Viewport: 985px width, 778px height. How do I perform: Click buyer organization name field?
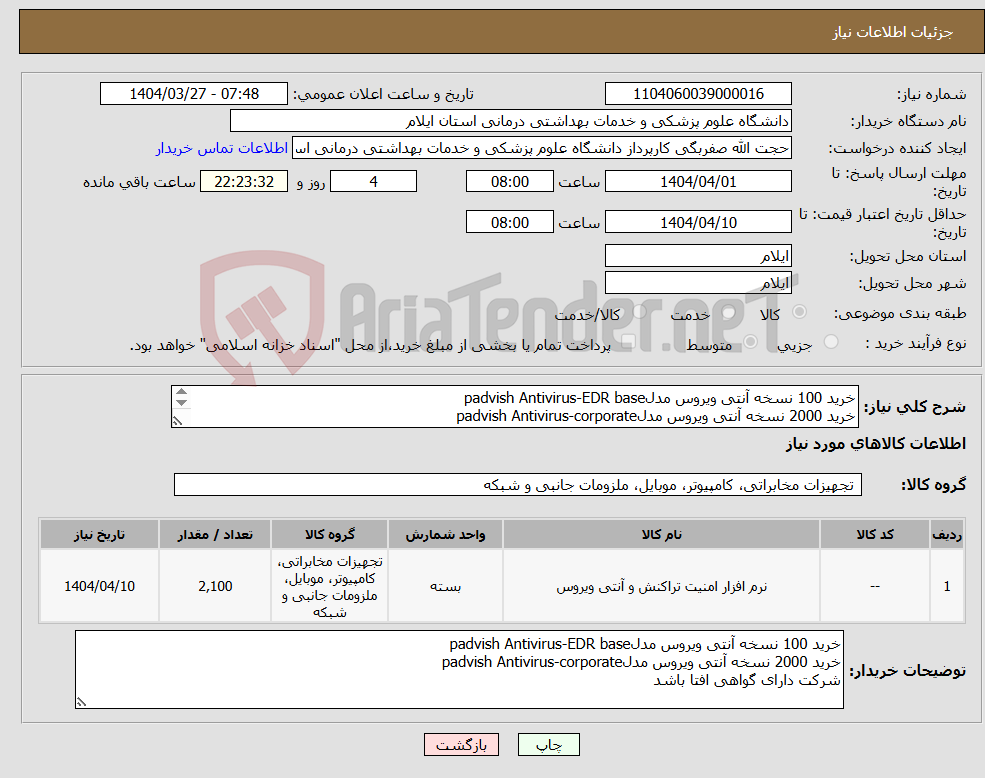click(511, 121)
